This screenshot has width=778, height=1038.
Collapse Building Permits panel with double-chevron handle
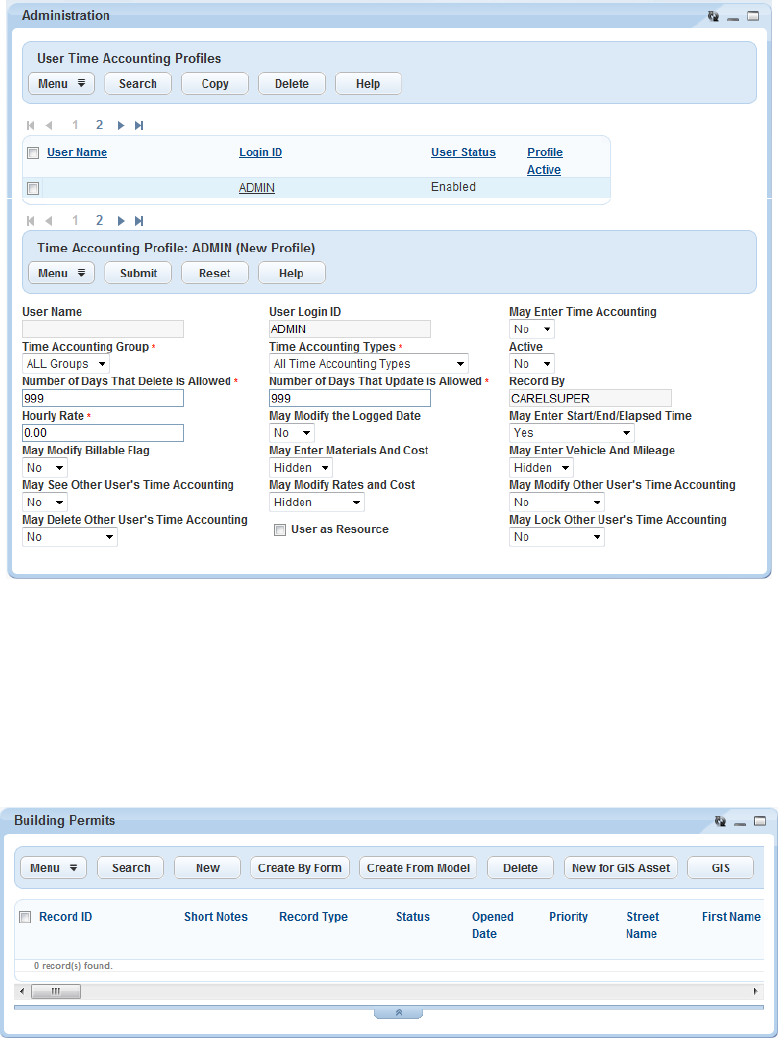(399, 1013)
